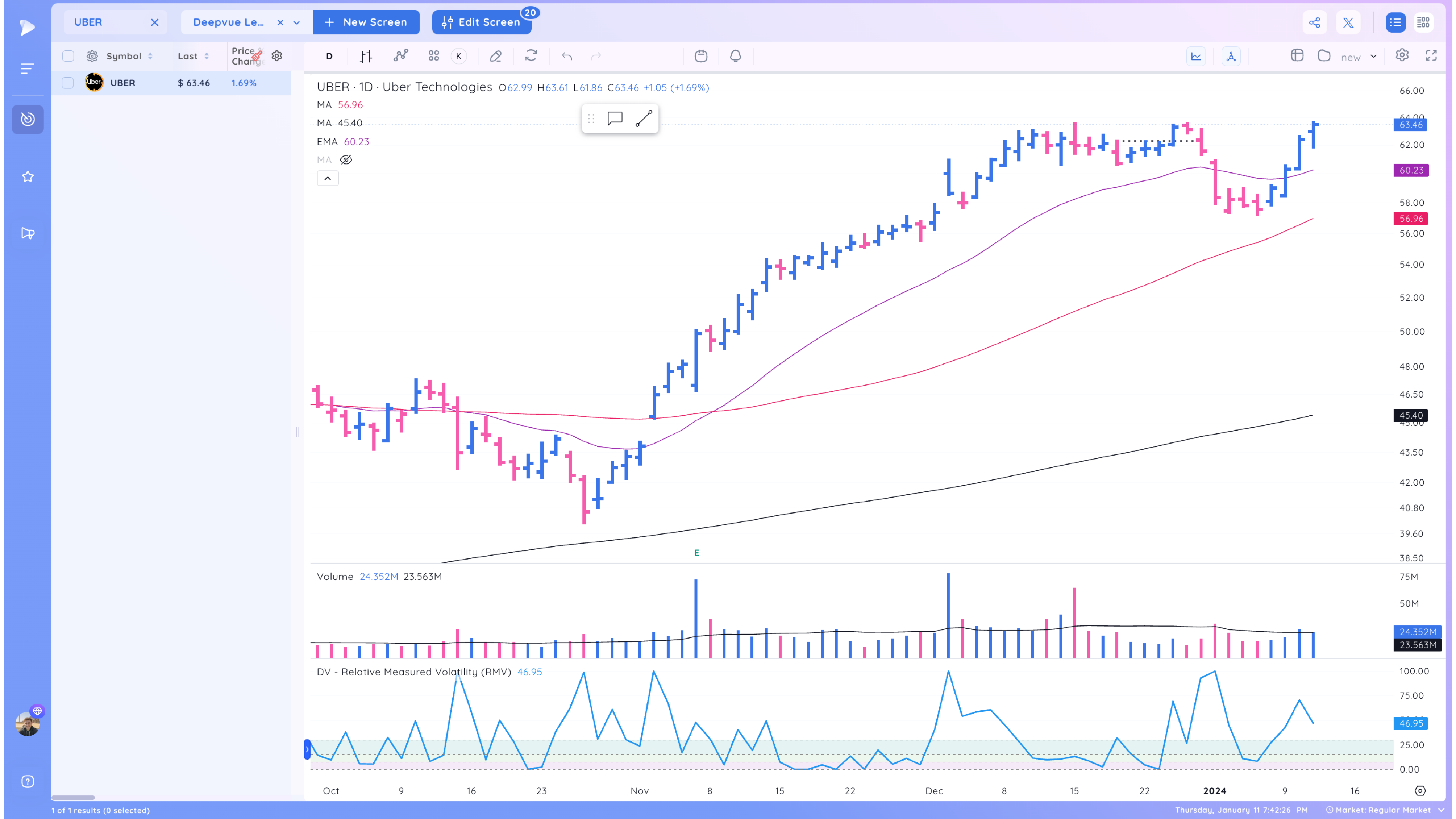Click the Price Change column header
This screenshot has width=1456, height=819.
246,56
